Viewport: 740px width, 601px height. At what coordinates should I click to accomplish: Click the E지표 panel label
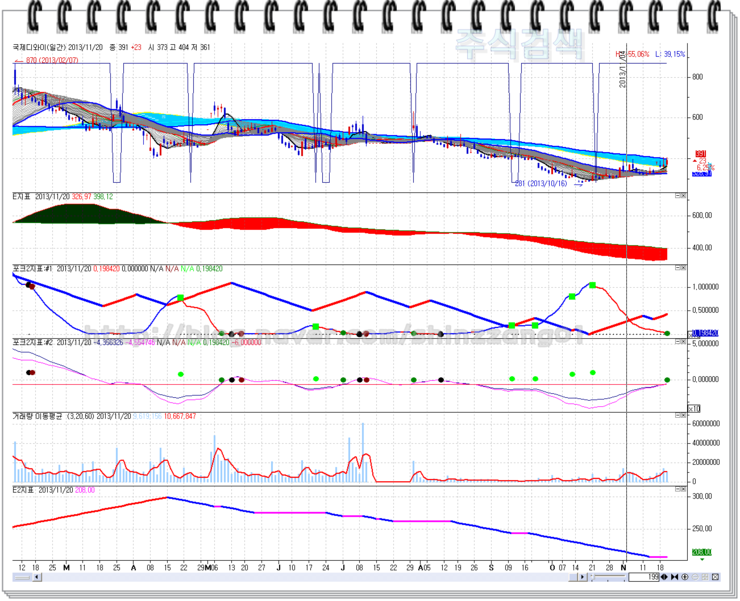click(21, 196)
